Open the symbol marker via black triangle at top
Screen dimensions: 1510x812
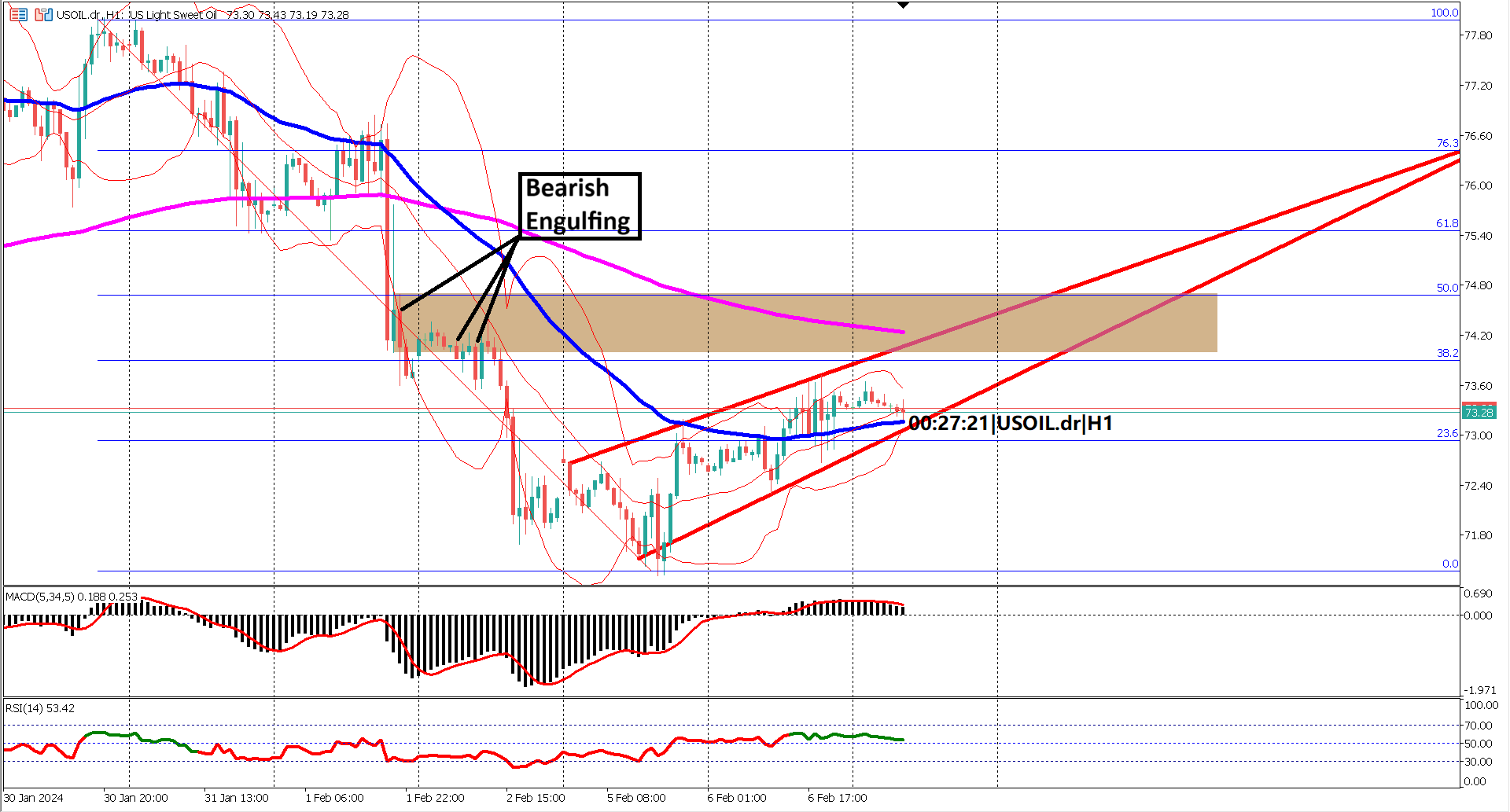902,6
